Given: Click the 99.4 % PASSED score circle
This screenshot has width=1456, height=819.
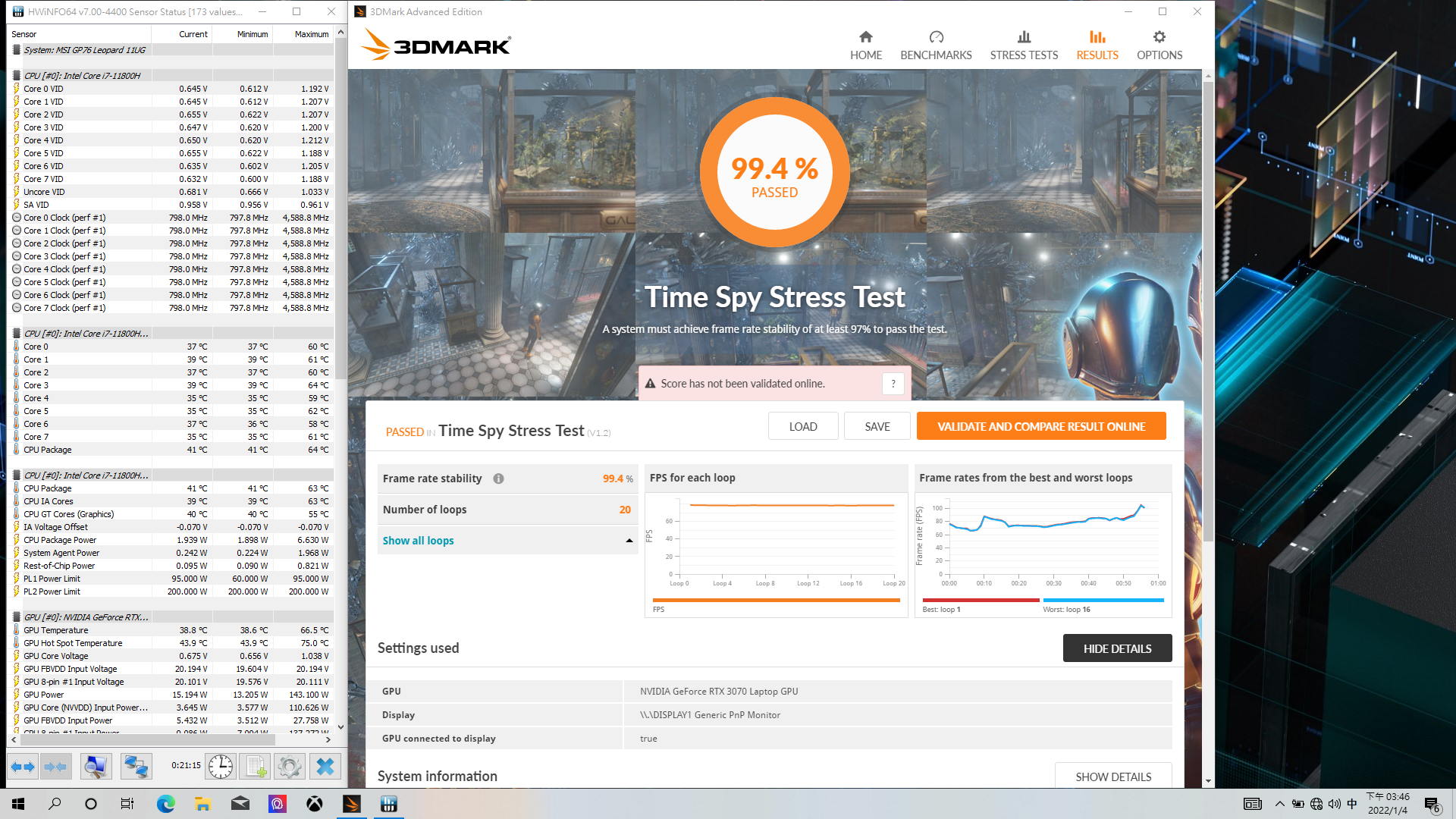Looking at the screenshot, I should tap(774, 174).
